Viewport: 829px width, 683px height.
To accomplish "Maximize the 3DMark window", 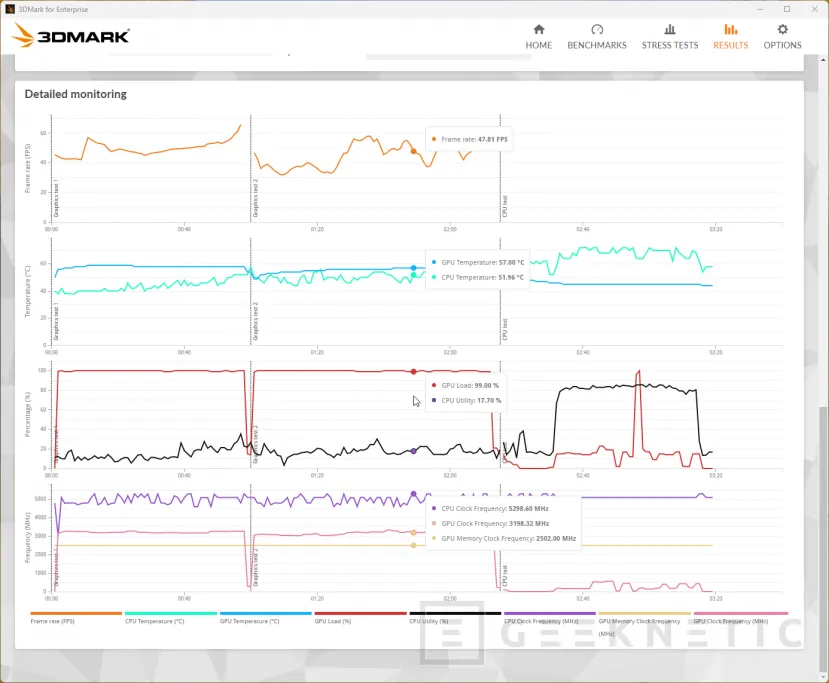I will click(787, 9).
